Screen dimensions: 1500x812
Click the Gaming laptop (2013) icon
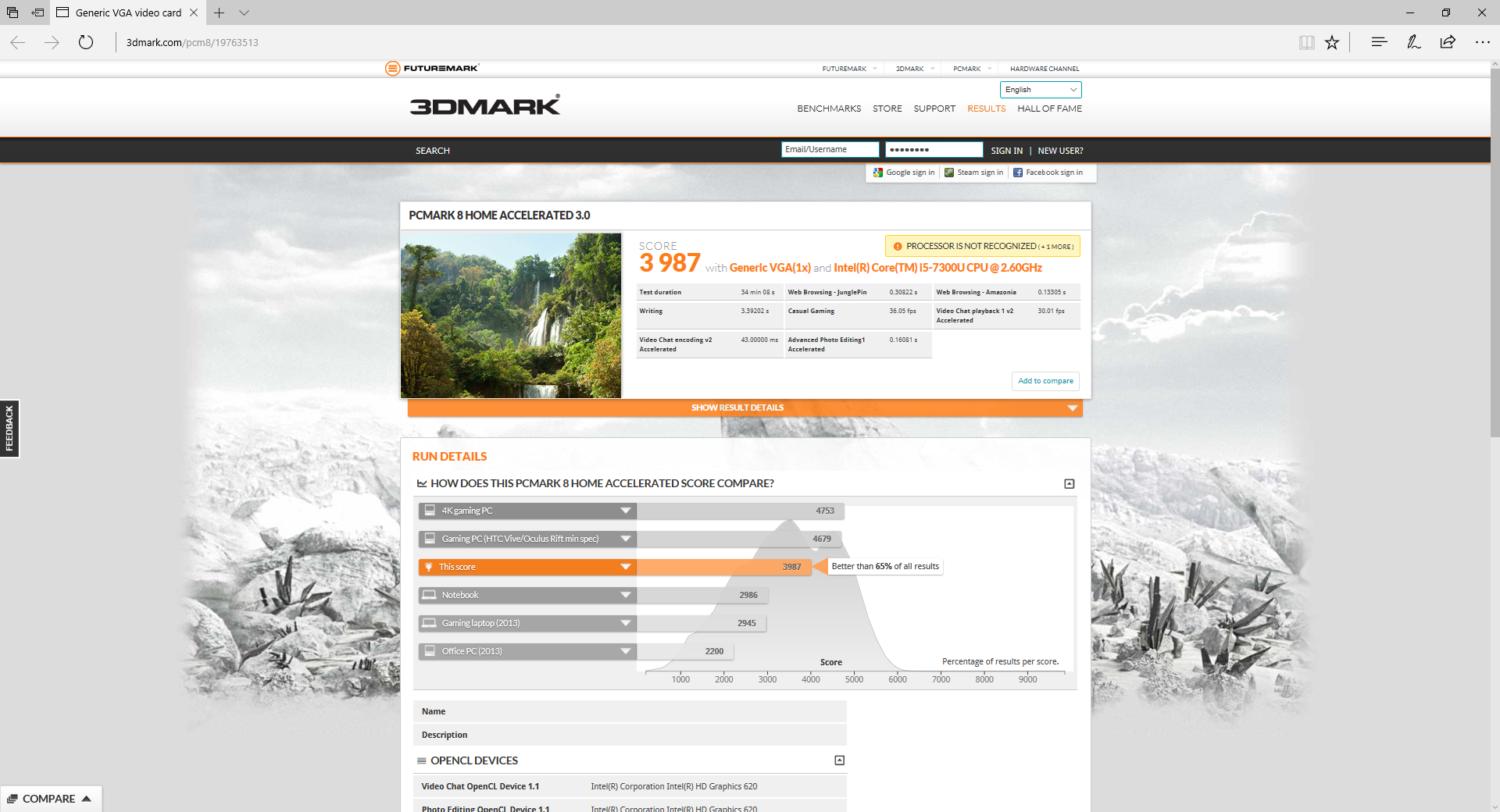click(430, 623)
